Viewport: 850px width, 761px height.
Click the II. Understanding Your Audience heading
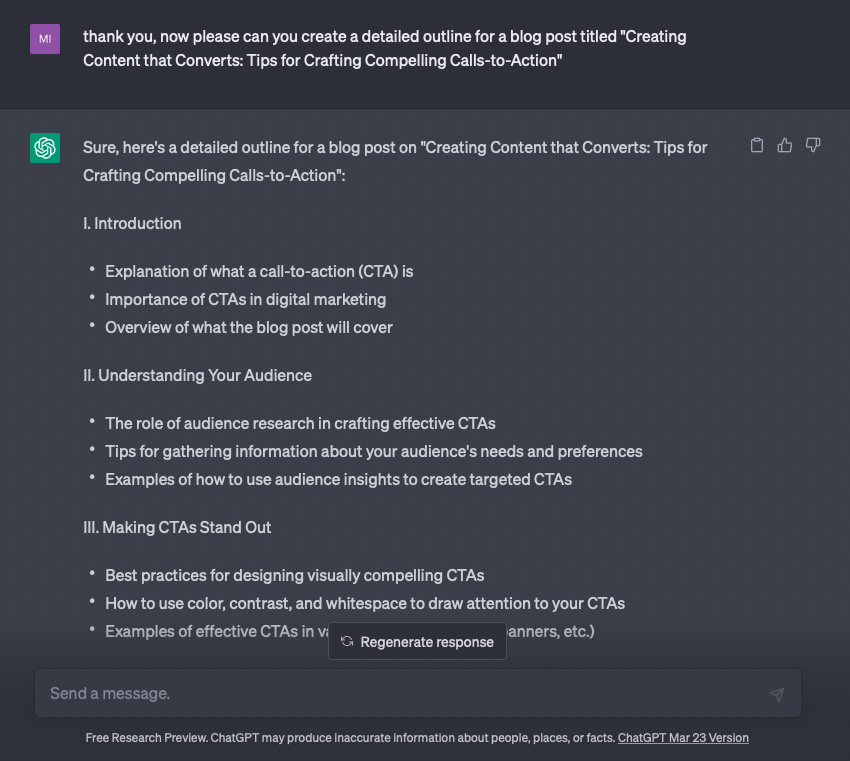click(x=197, y=375)
